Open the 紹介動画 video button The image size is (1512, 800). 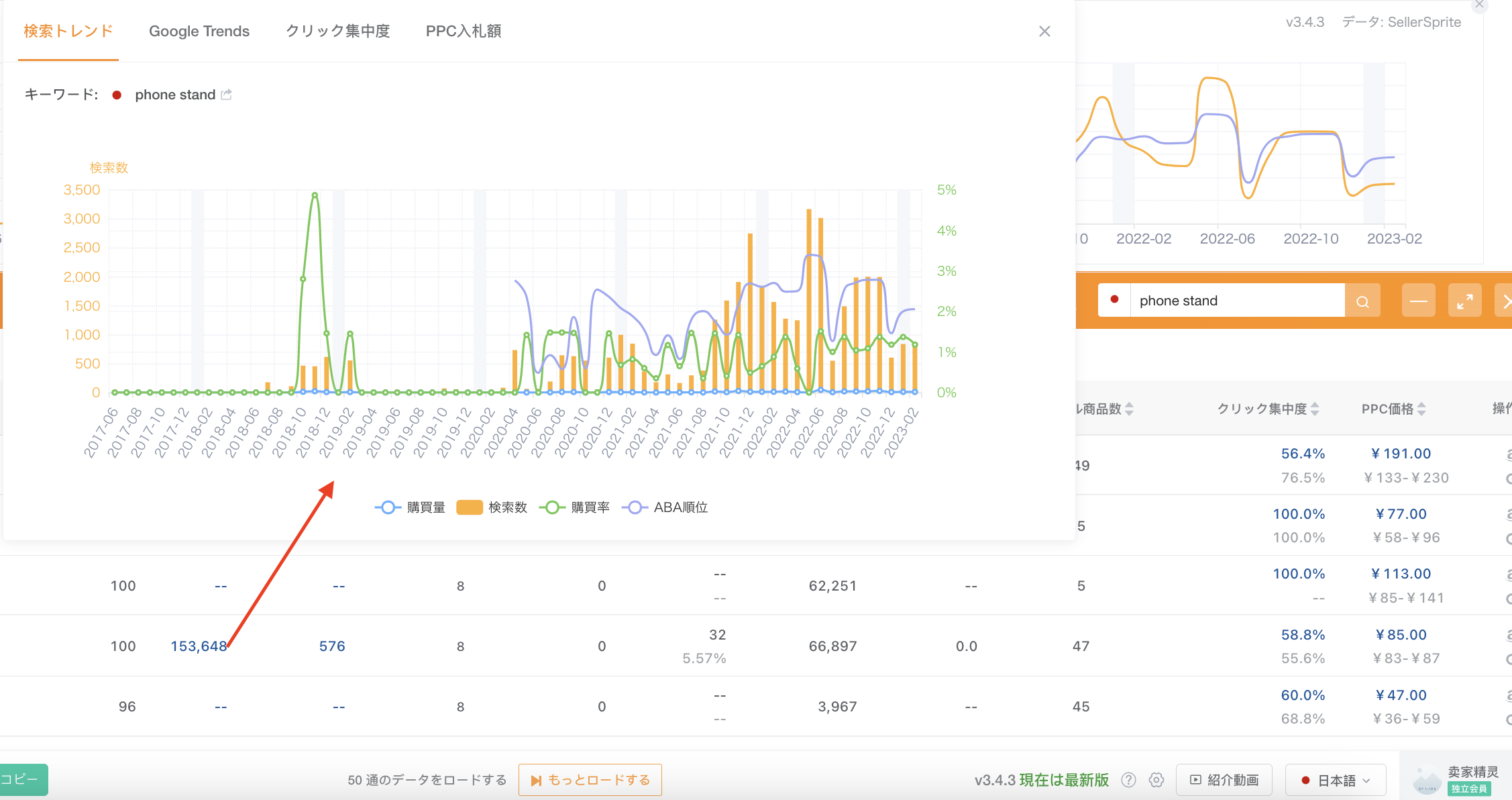click(x=1225, y=780)
